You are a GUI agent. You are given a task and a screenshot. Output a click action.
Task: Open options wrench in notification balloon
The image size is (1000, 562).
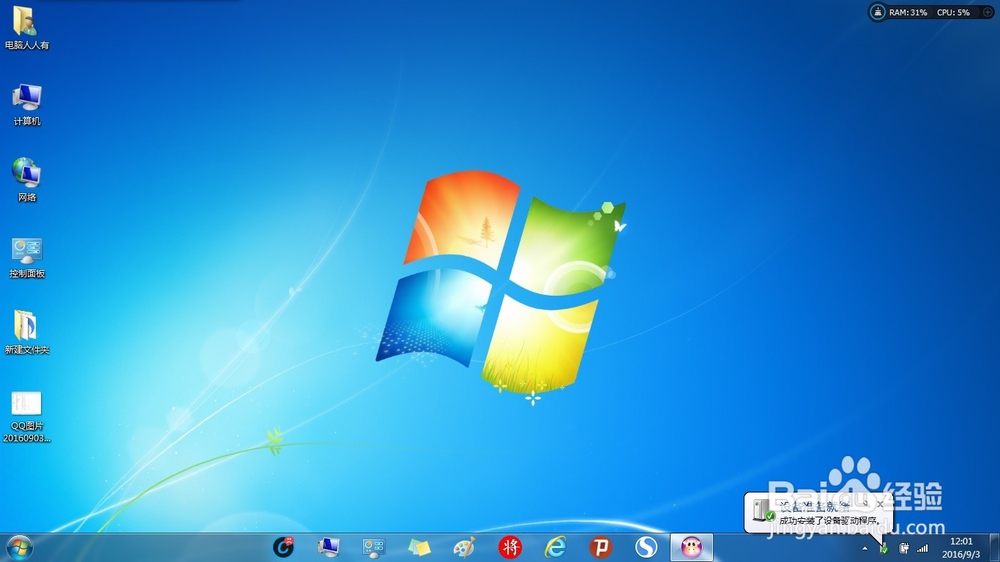[x=866, y=504]
